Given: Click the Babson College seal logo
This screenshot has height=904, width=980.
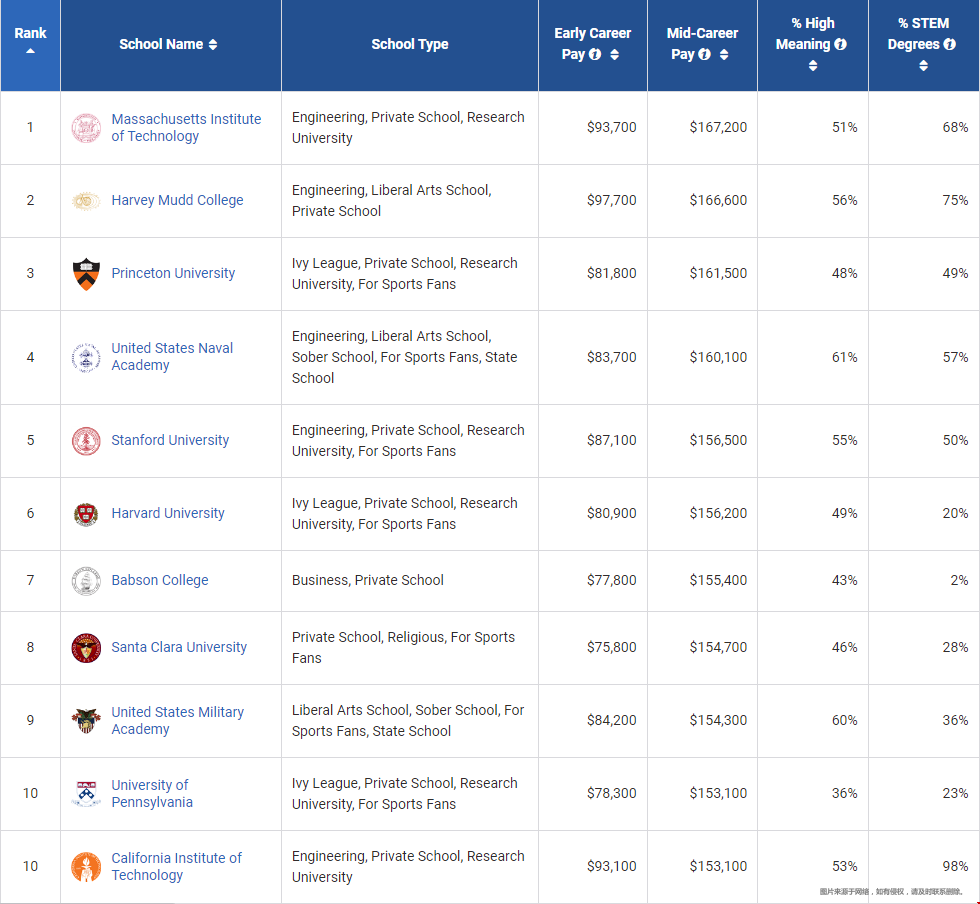Looking at the screenshot, I should 86,581.
